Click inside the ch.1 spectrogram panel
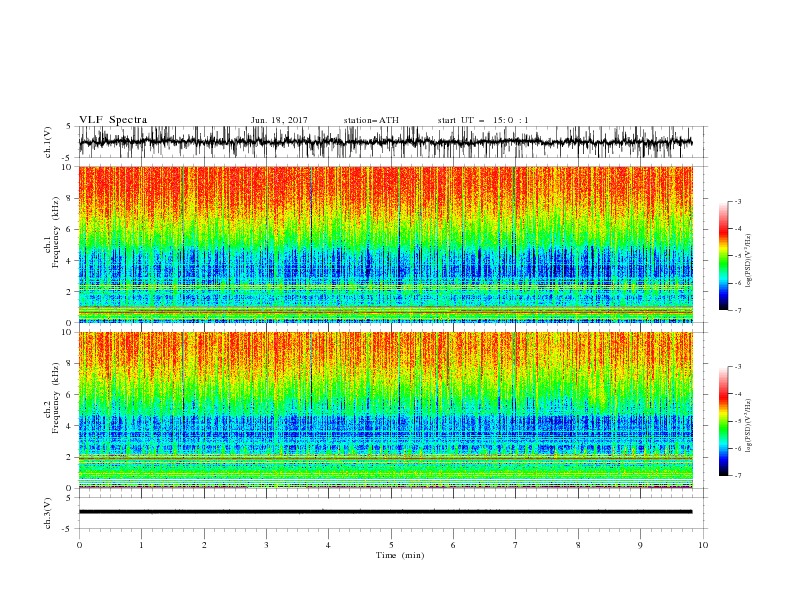The height and width of the screenshot is (612, 792). (x=385, y=244)
